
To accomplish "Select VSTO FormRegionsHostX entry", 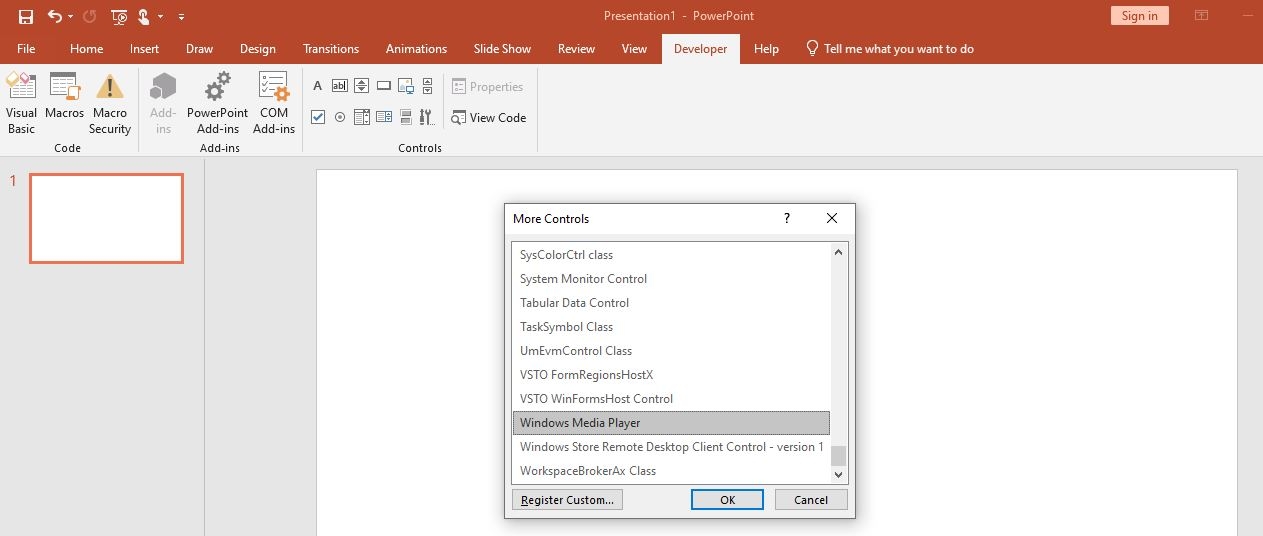I will 671,375.
